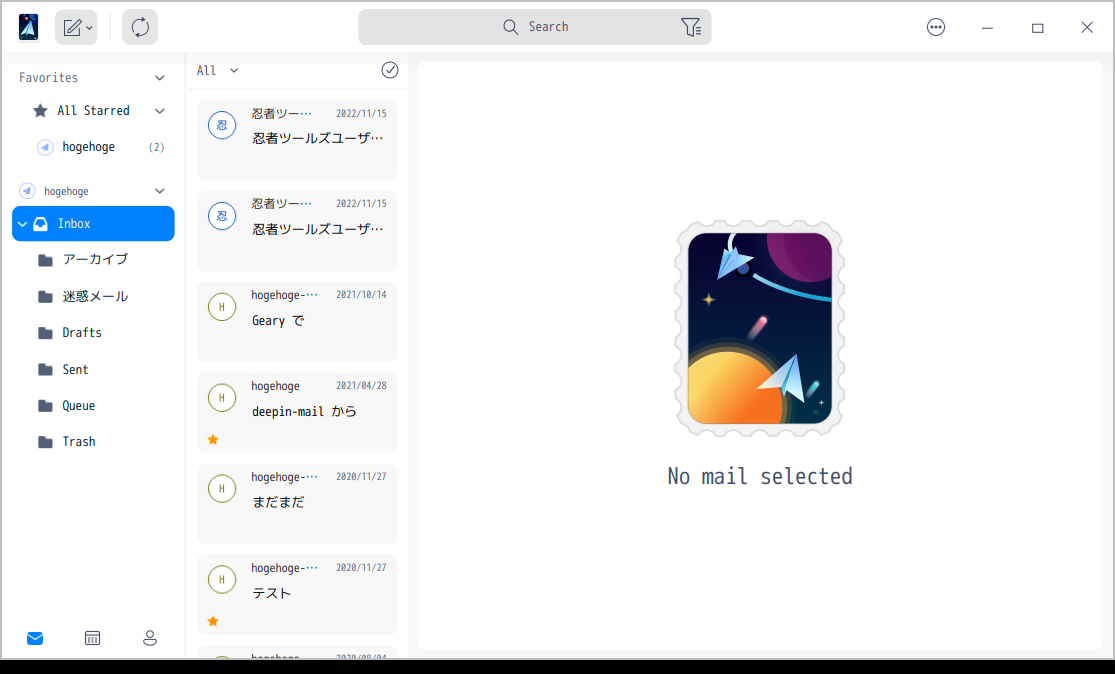Image resolution: width=1115 pixels, height=674 pixels.
Task: Open the 迷惑メール folder
Action: [x=93, y=296]
